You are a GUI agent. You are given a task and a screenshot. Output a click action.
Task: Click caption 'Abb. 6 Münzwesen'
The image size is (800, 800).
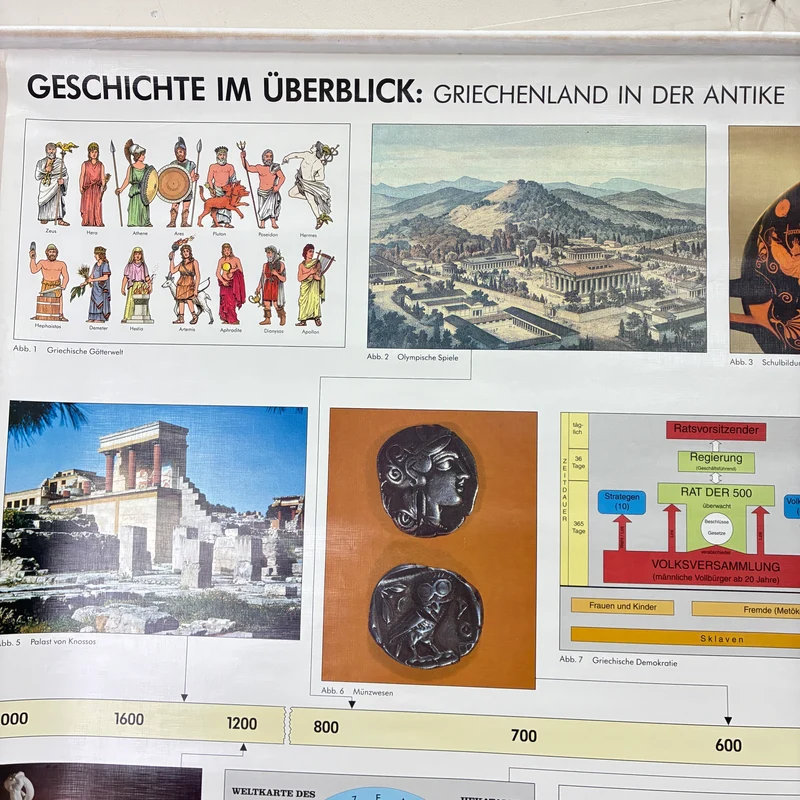pyautogui.click(x=357, y=691)
